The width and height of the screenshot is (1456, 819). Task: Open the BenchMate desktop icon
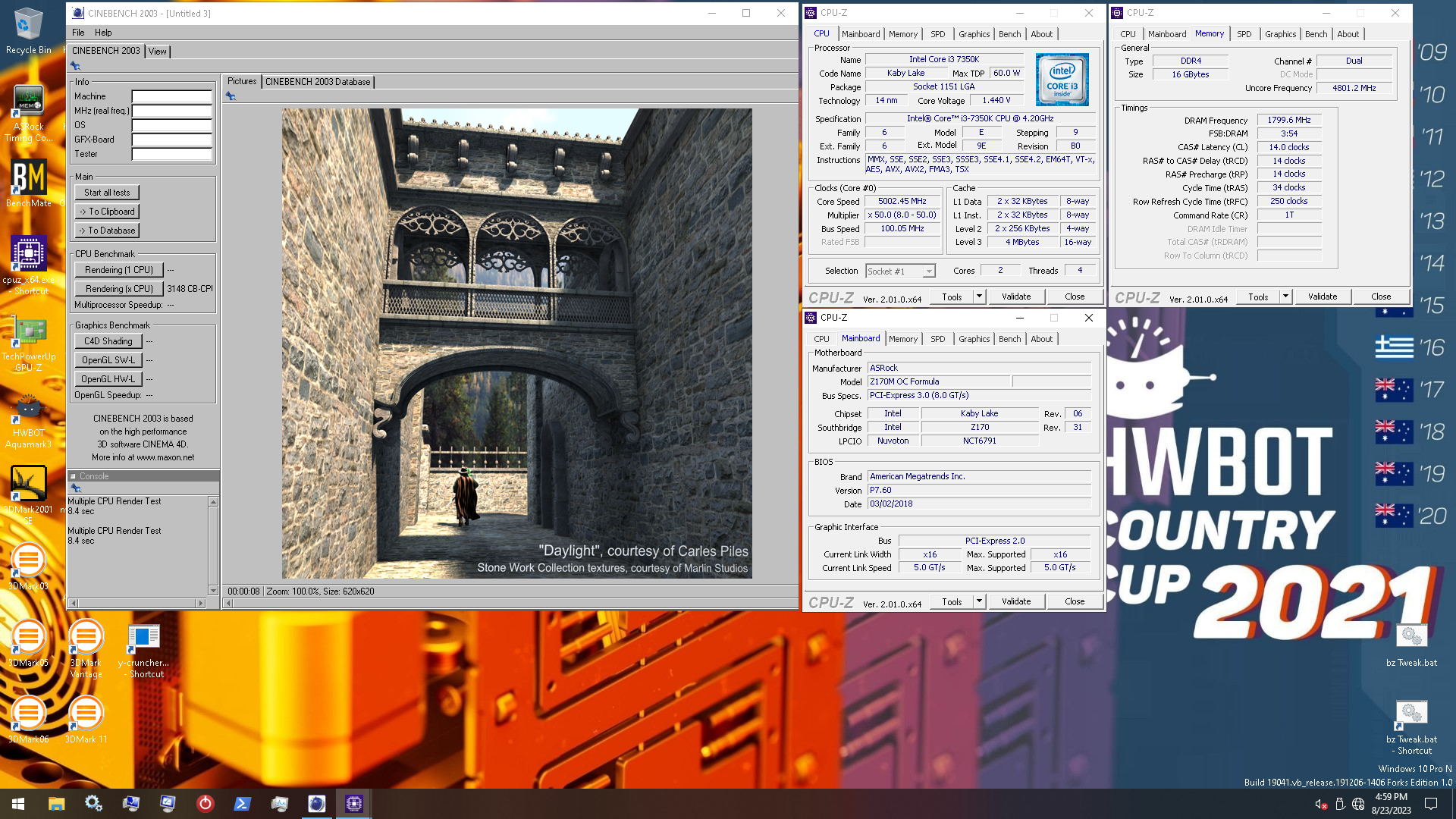coord(28,184)
